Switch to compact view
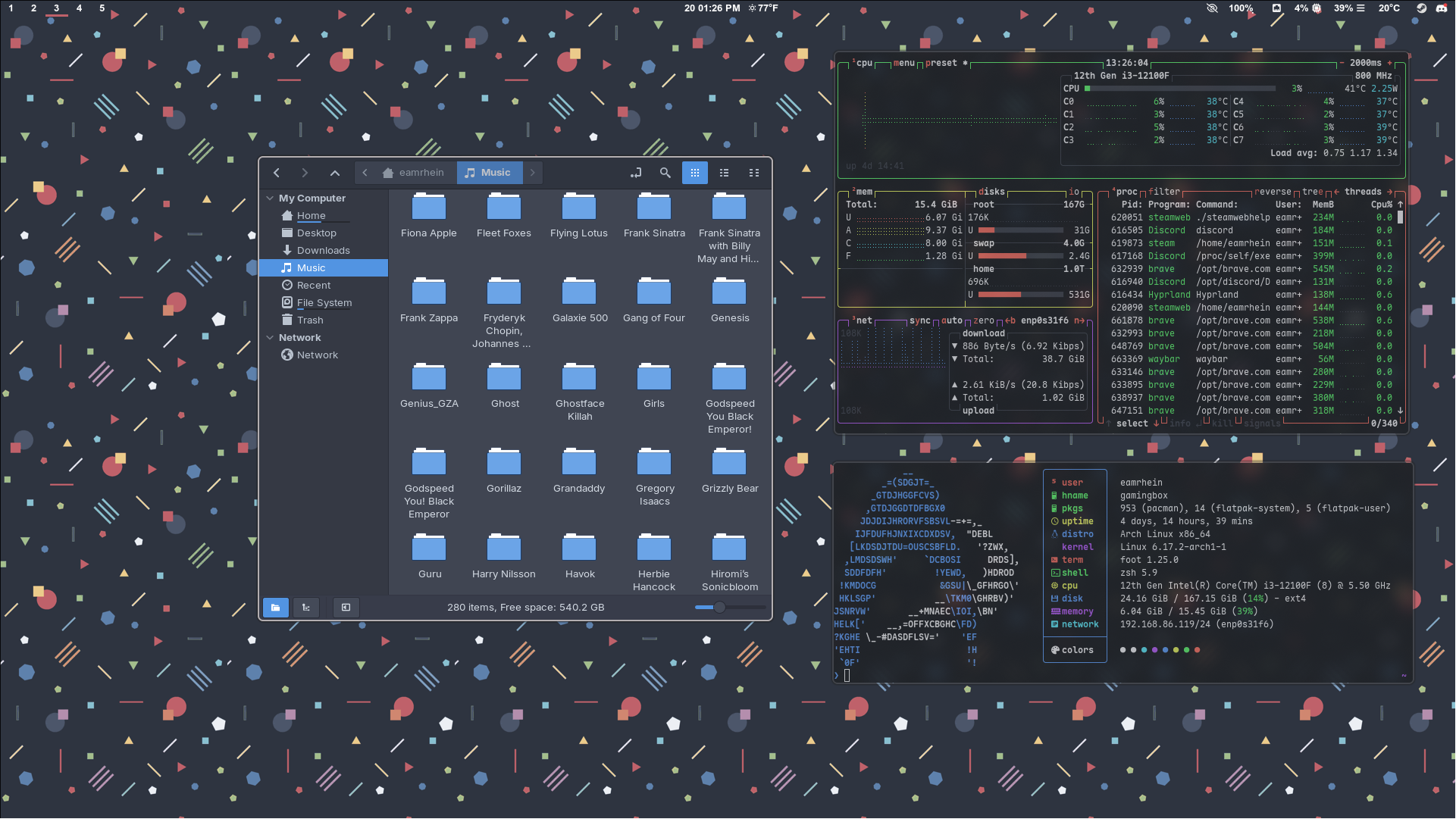The height and width of the screenshot is (819, 1456). coord(753,173)
